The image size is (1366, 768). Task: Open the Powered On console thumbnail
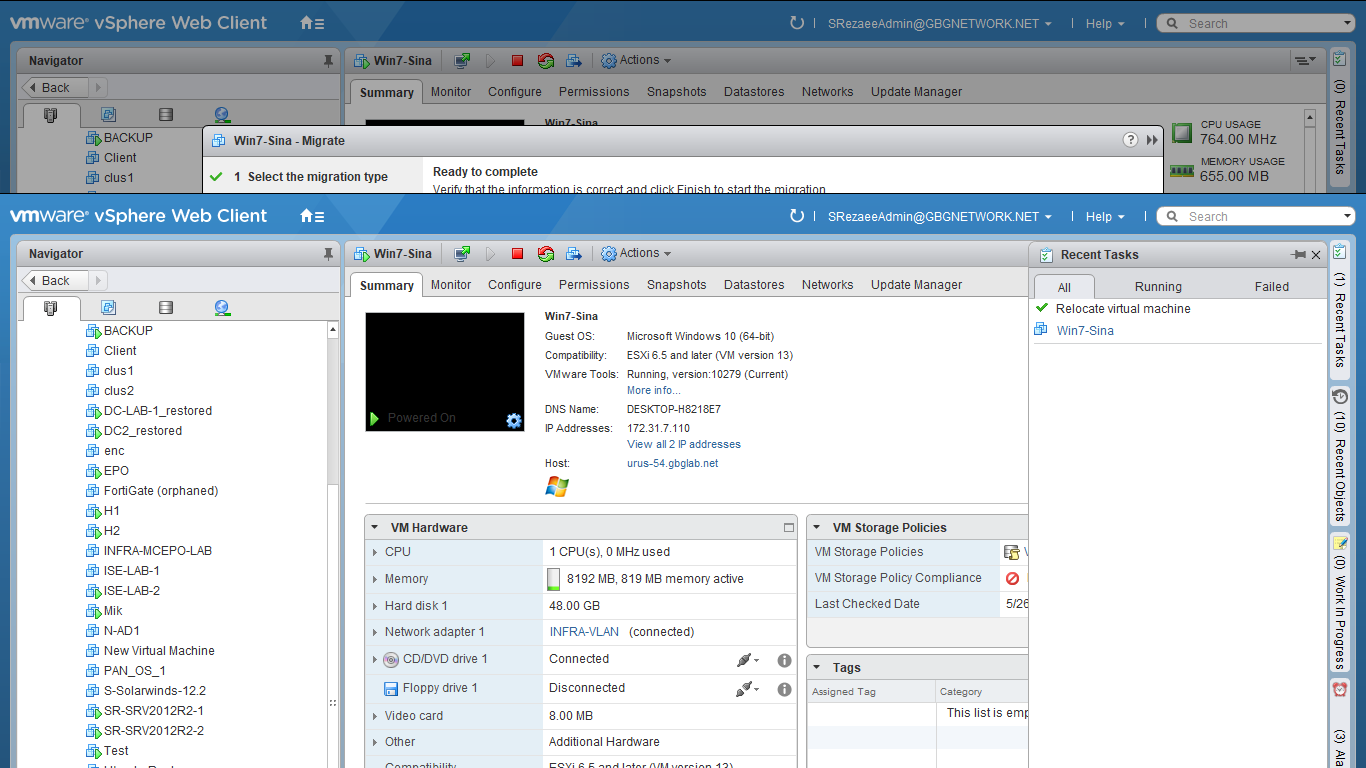[x=445, y=372]
